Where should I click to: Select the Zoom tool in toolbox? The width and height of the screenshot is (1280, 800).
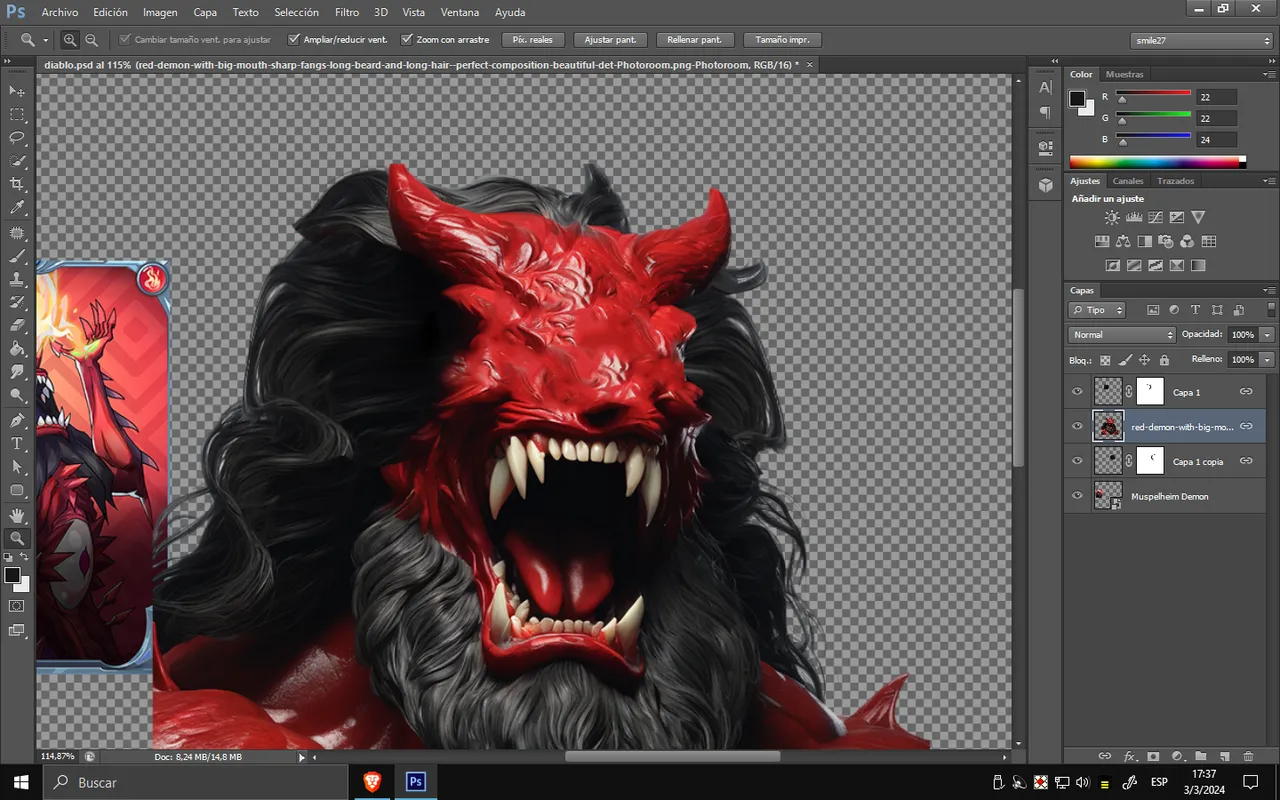click(x=17, y=538)
